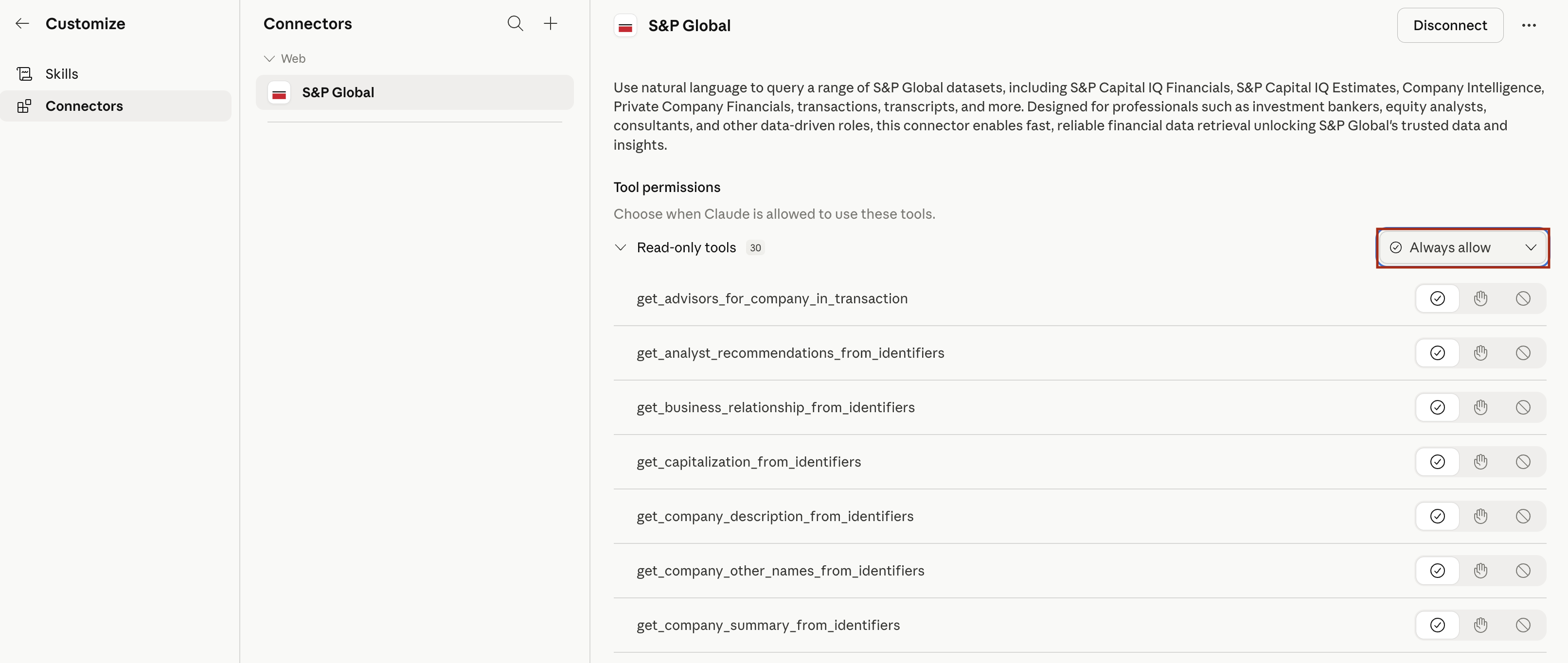Require approval for get_company_description_from_identifiers
Viewport: 1568px width, 663px height.
point(1480,516)
